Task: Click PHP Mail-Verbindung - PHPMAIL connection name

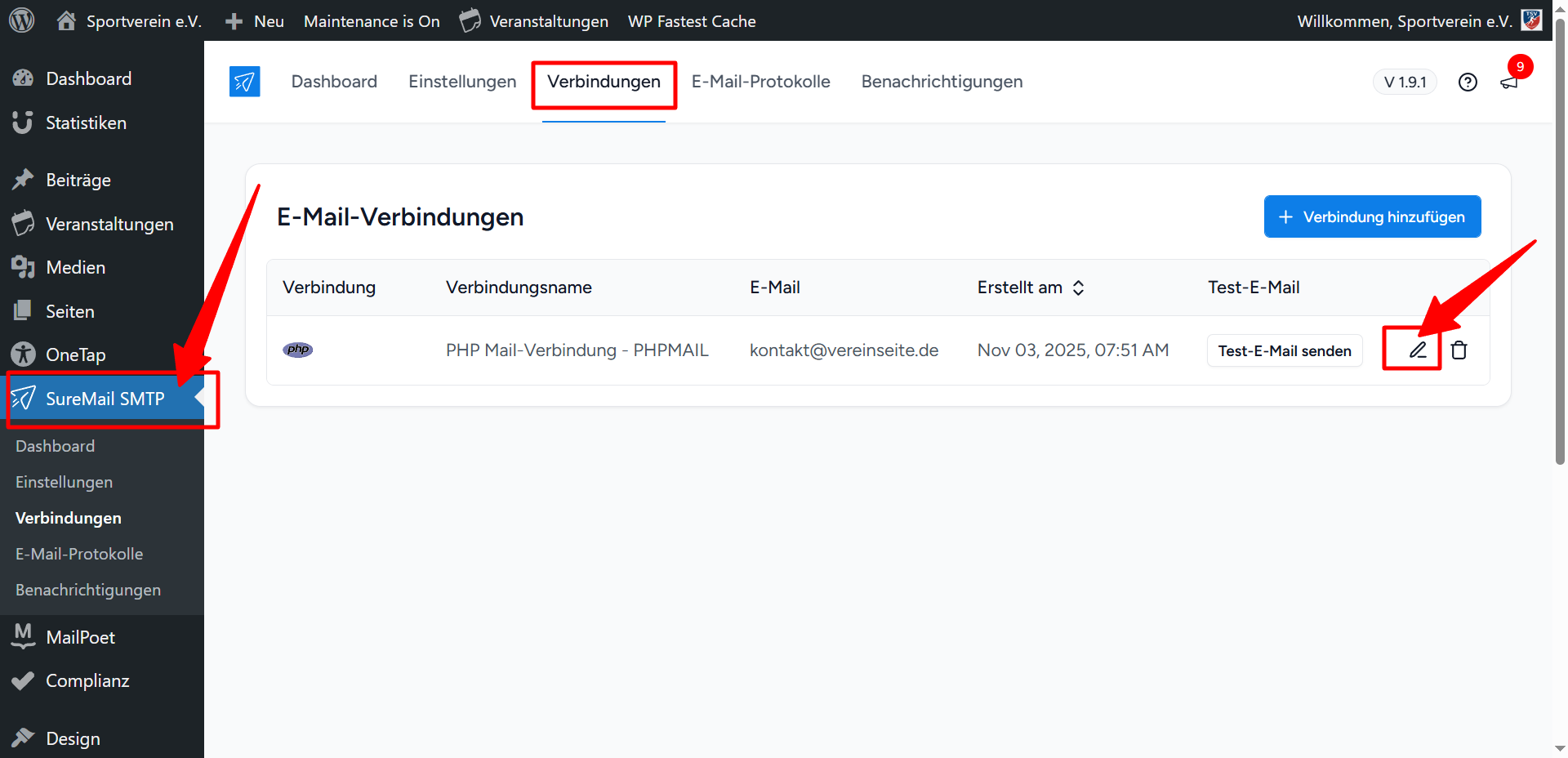Action: coord(577,350)
